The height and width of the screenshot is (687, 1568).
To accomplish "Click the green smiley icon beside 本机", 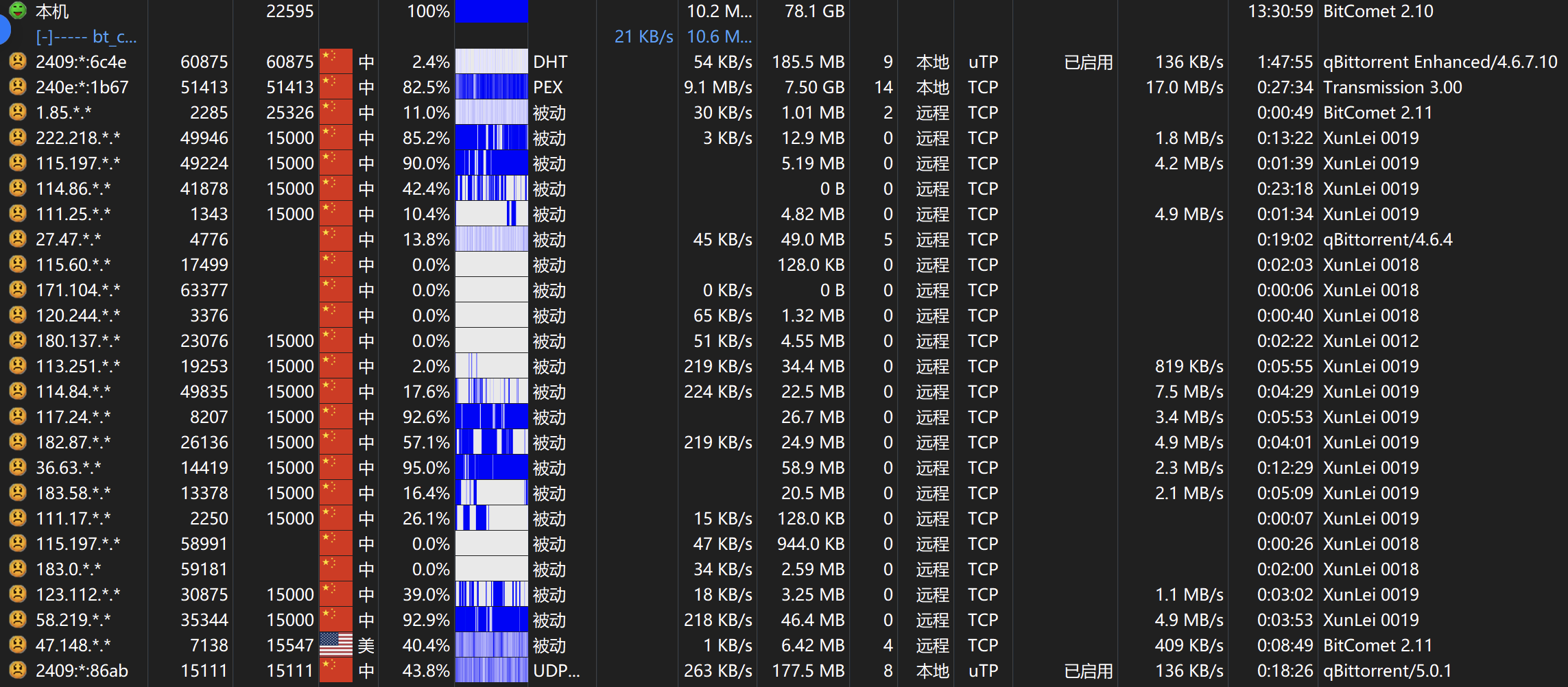I will click(17, 10).
